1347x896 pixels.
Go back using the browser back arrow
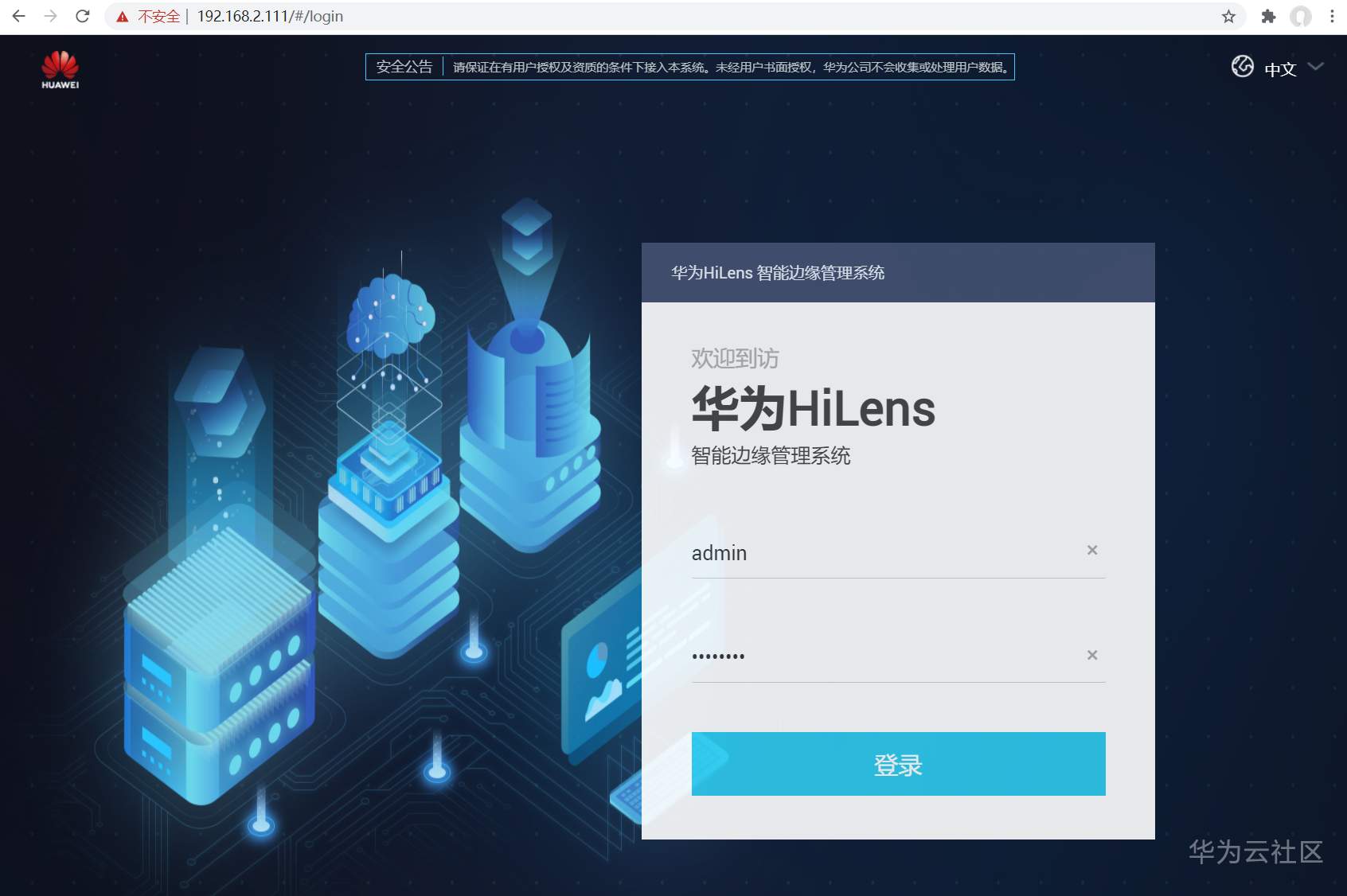pyautogui.click(x=19, y=16)
